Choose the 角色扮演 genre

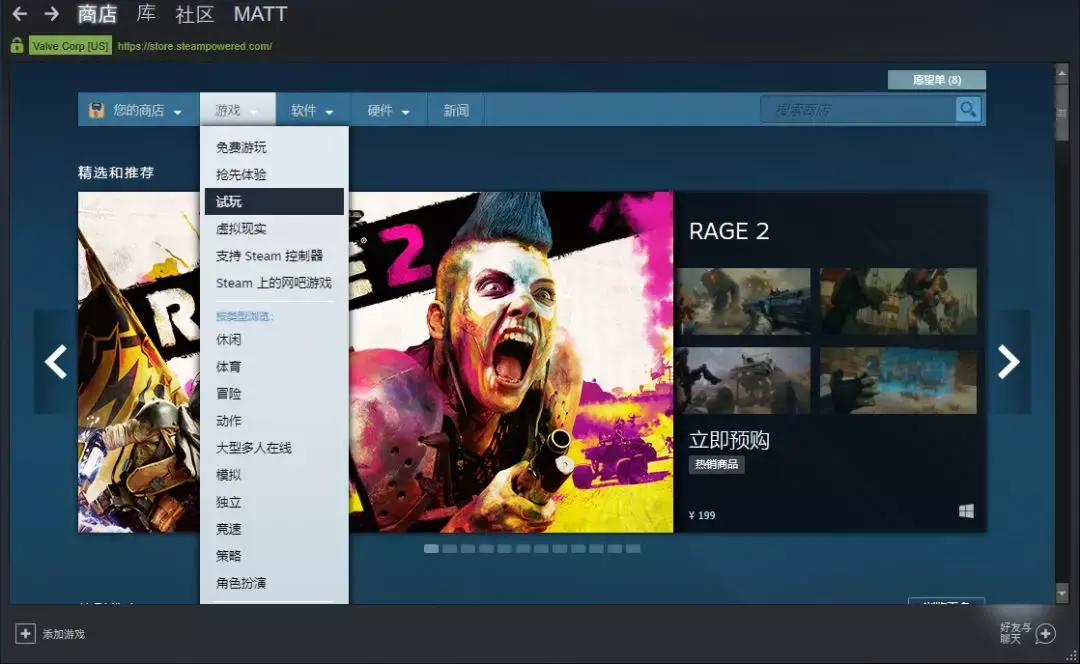[241, 583]
